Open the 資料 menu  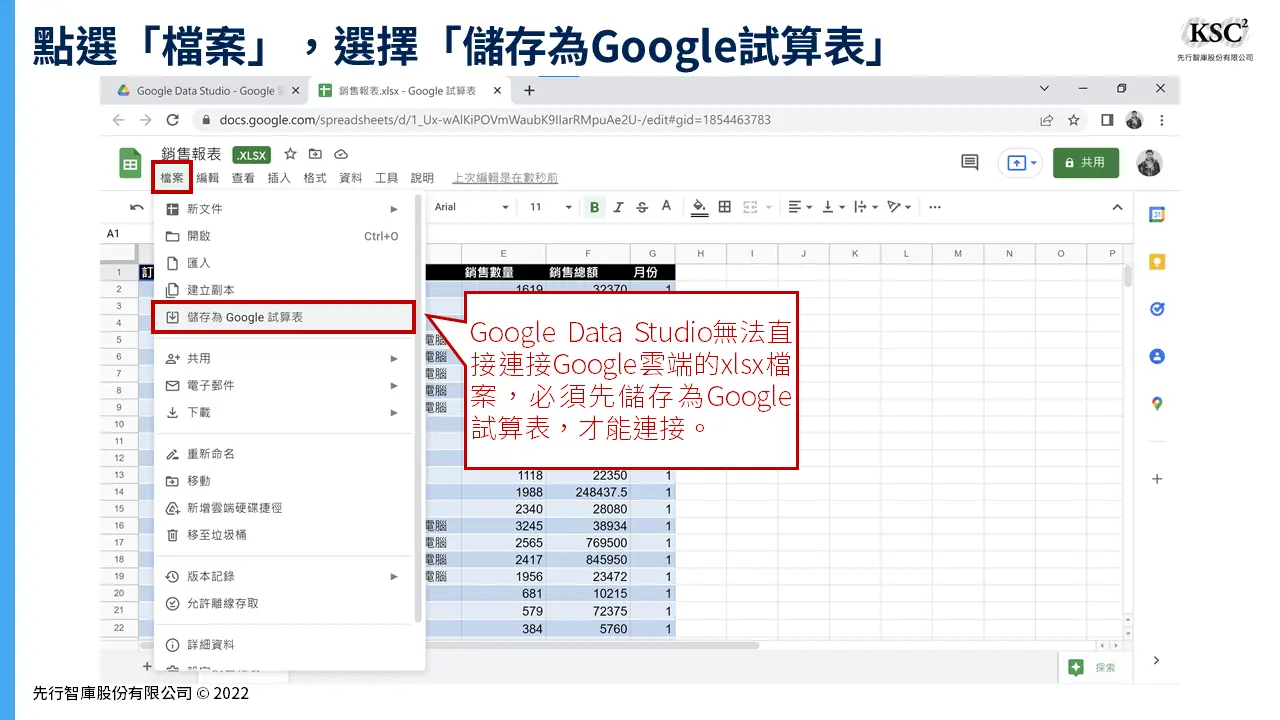[351, 178]
